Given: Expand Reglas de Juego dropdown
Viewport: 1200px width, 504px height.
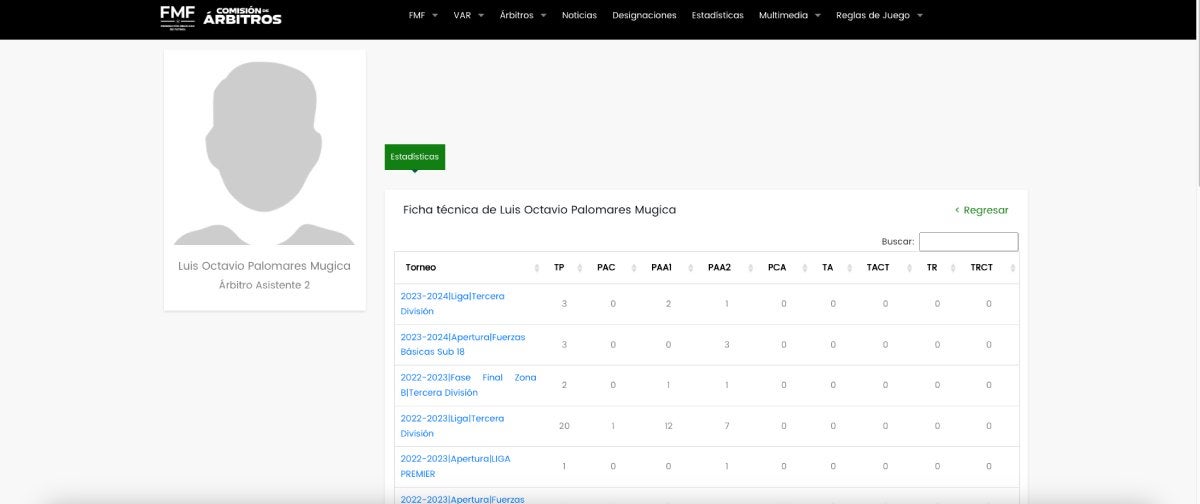Looking at the screenshot, I should [879, 16].
